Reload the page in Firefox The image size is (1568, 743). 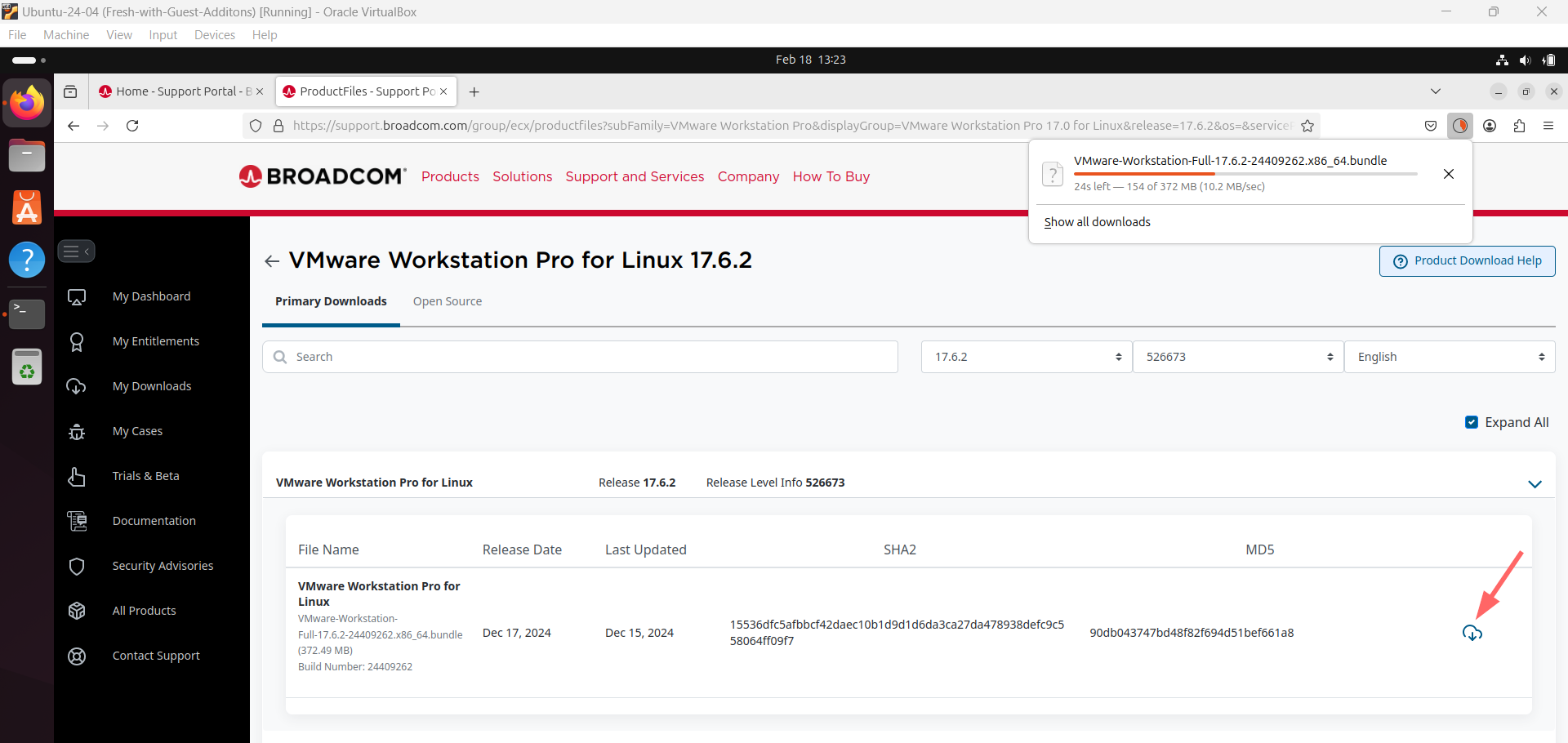[x=132, y=126]
